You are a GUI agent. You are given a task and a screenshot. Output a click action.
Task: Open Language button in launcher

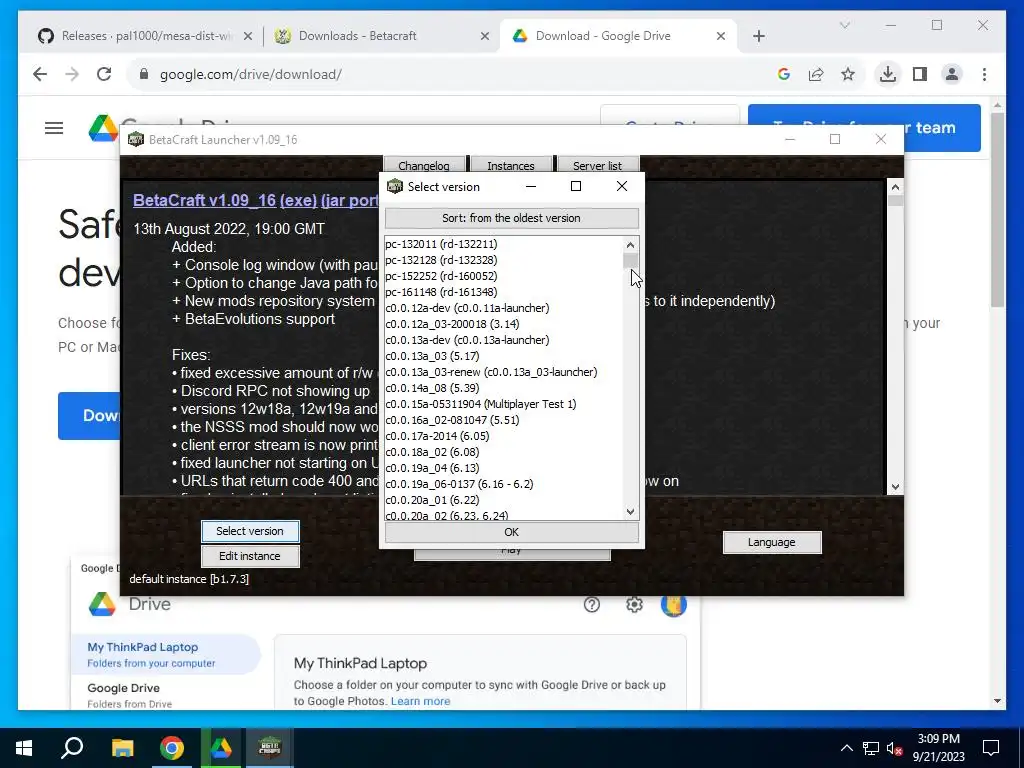pyautogui.click(x=772, y=542)
